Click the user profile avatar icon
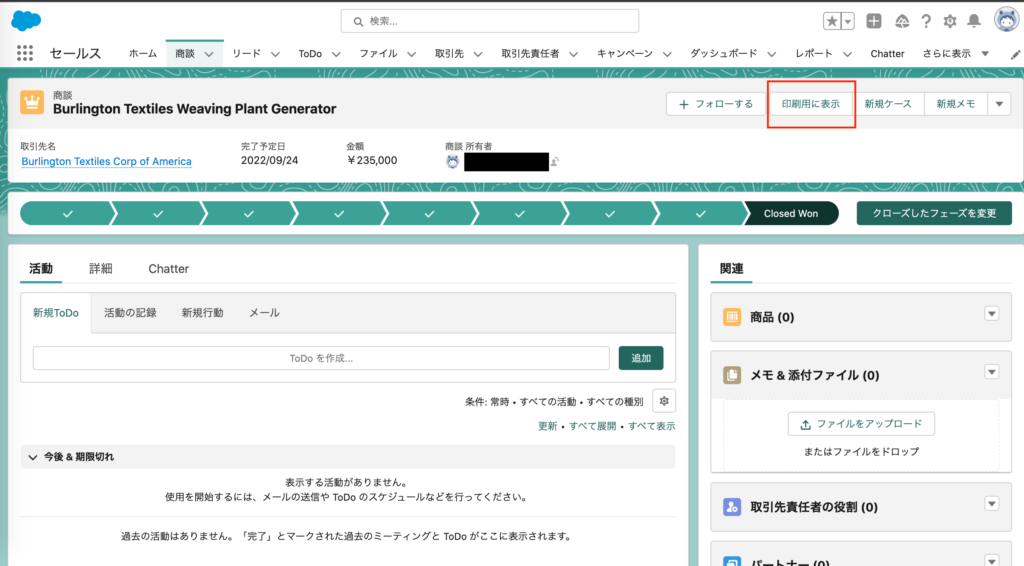1024x566 pixels. coord(1005,20)
